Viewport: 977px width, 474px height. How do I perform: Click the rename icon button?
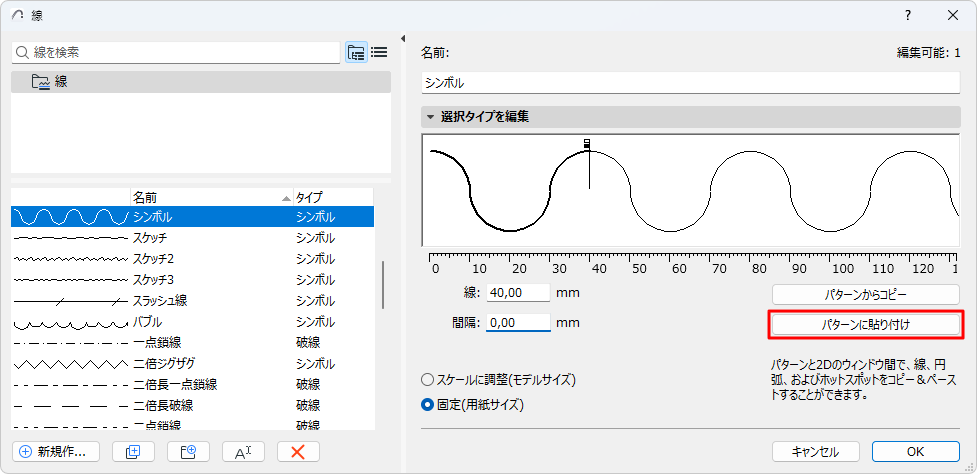[x=243, y=452]
